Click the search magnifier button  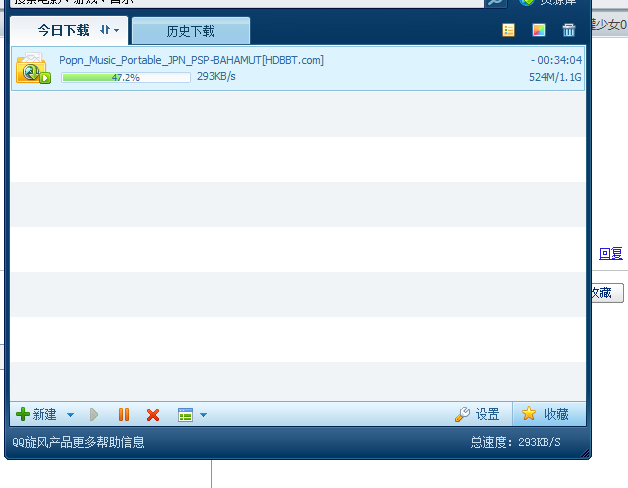(x=496, y=2)
